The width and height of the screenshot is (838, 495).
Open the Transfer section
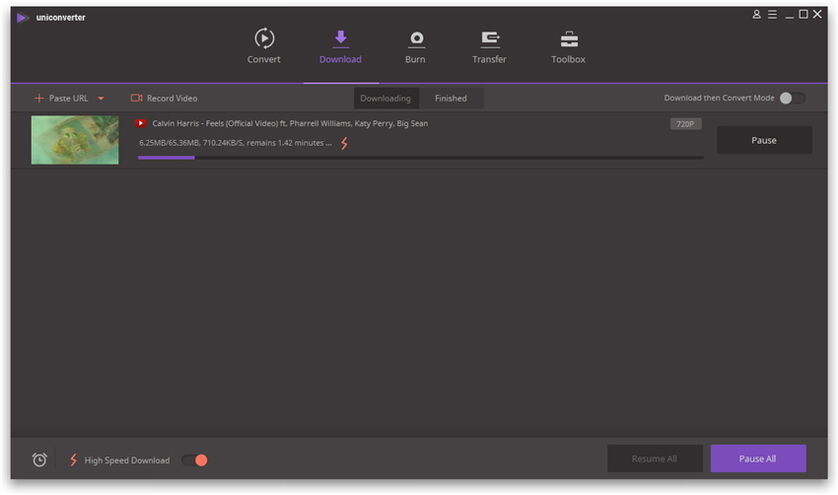pos(489,46)
